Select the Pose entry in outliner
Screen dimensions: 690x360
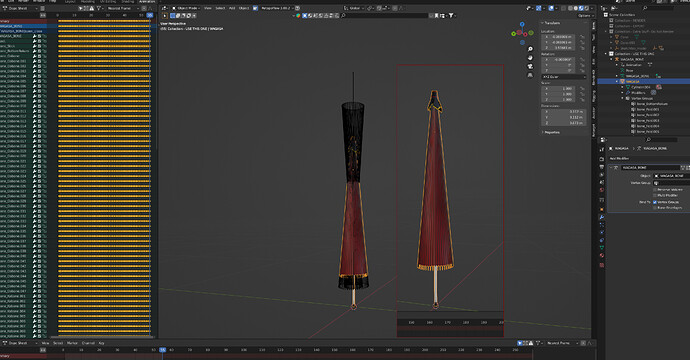[x=629, y=70]
